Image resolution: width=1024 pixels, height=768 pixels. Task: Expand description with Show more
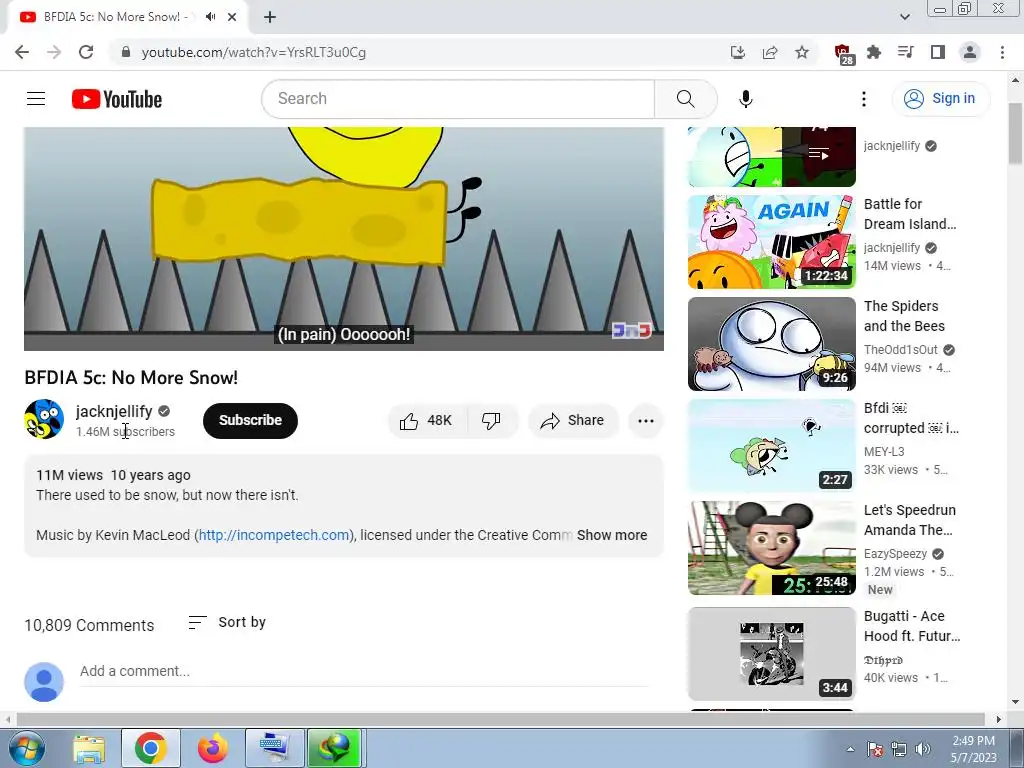(x=612, y=535)
